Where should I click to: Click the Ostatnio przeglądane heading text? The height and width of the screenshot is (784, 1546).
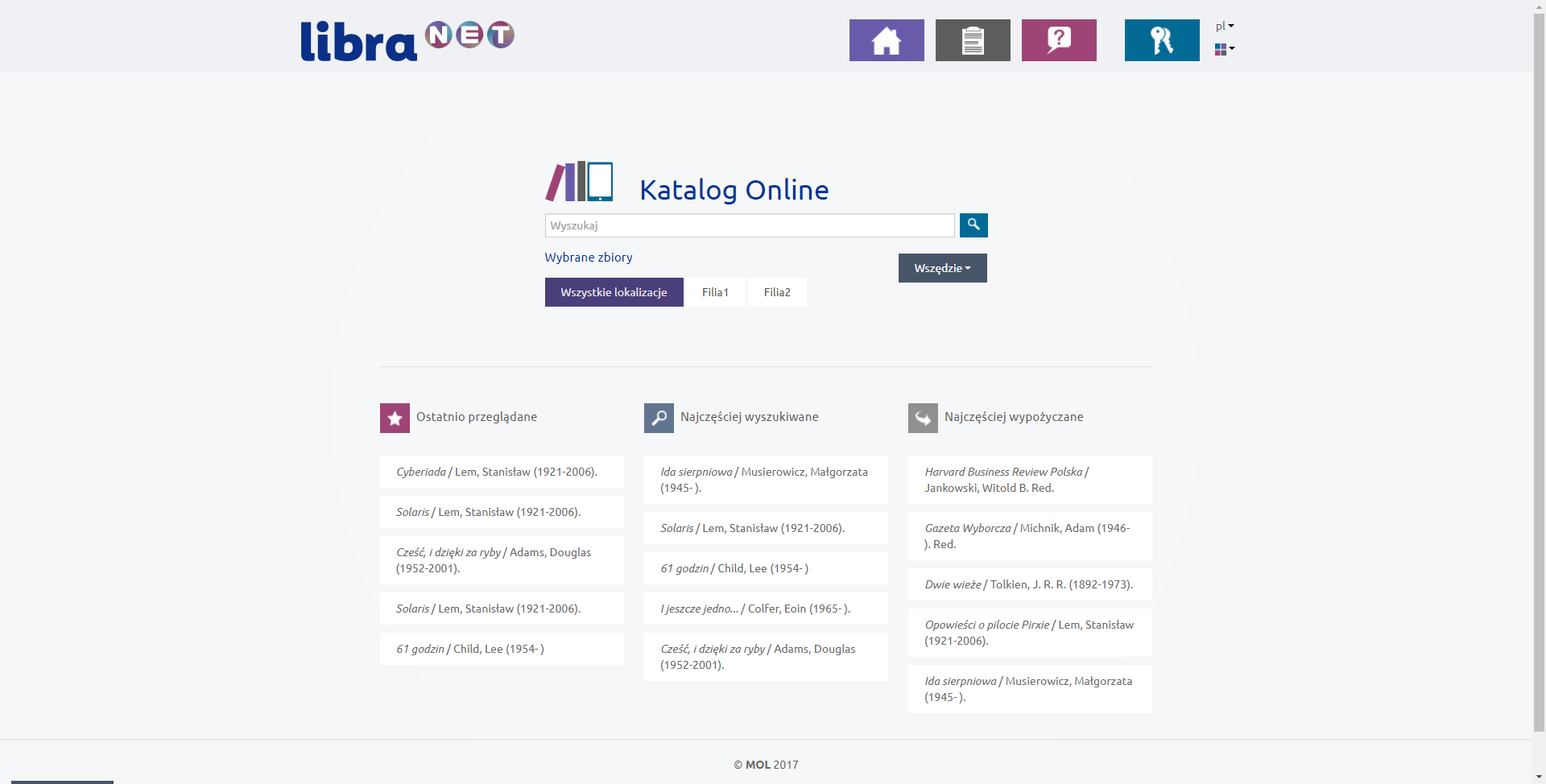pyautogui.click(x=477, y=417)
